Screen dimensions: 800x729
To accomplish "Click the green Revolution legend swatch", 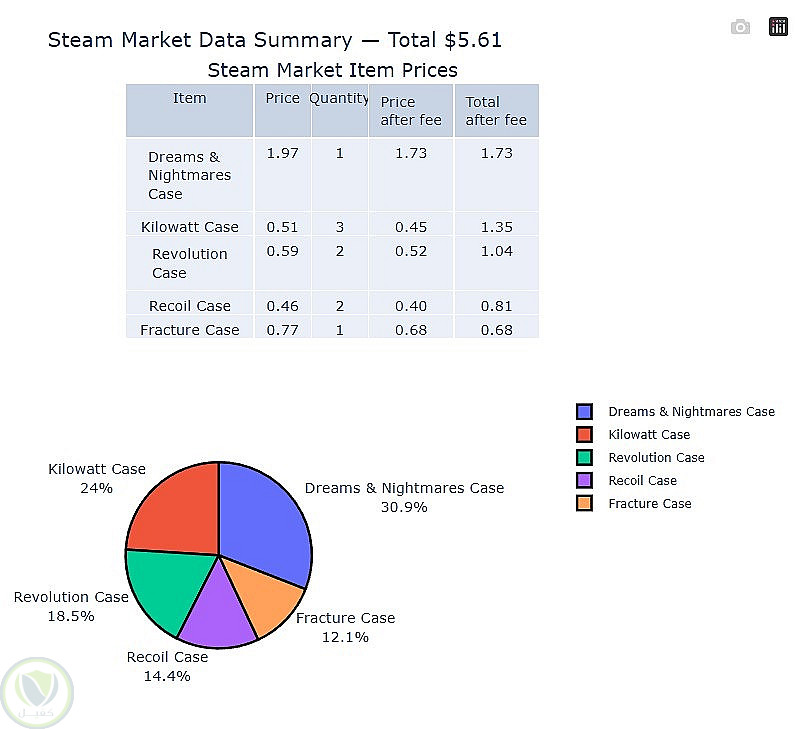I will click(584, 458).
